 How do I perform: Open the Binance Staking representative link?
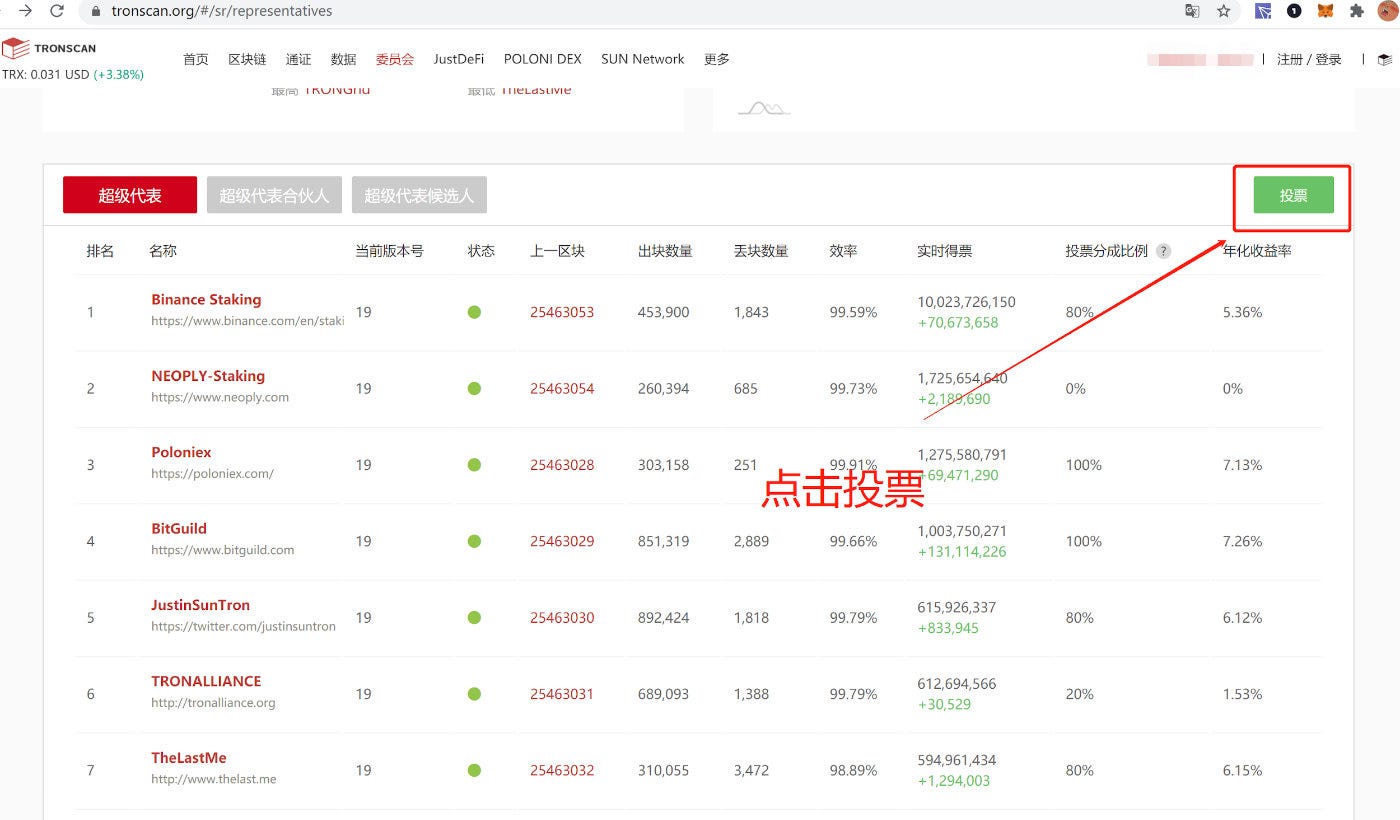click(x=206, y=299)
